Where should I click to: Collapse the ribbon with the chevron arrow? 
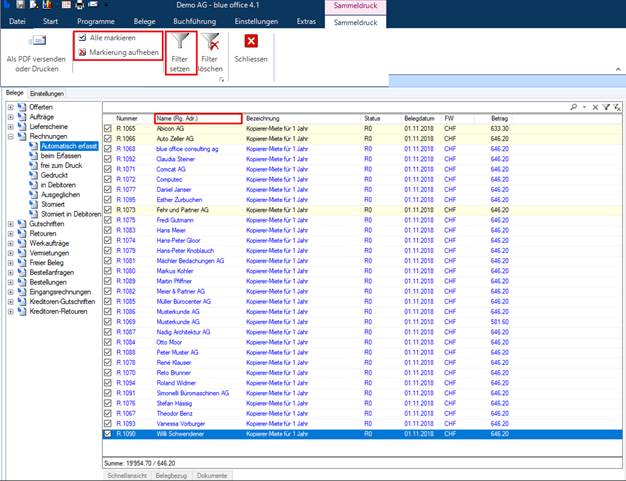tap(618, 69)
